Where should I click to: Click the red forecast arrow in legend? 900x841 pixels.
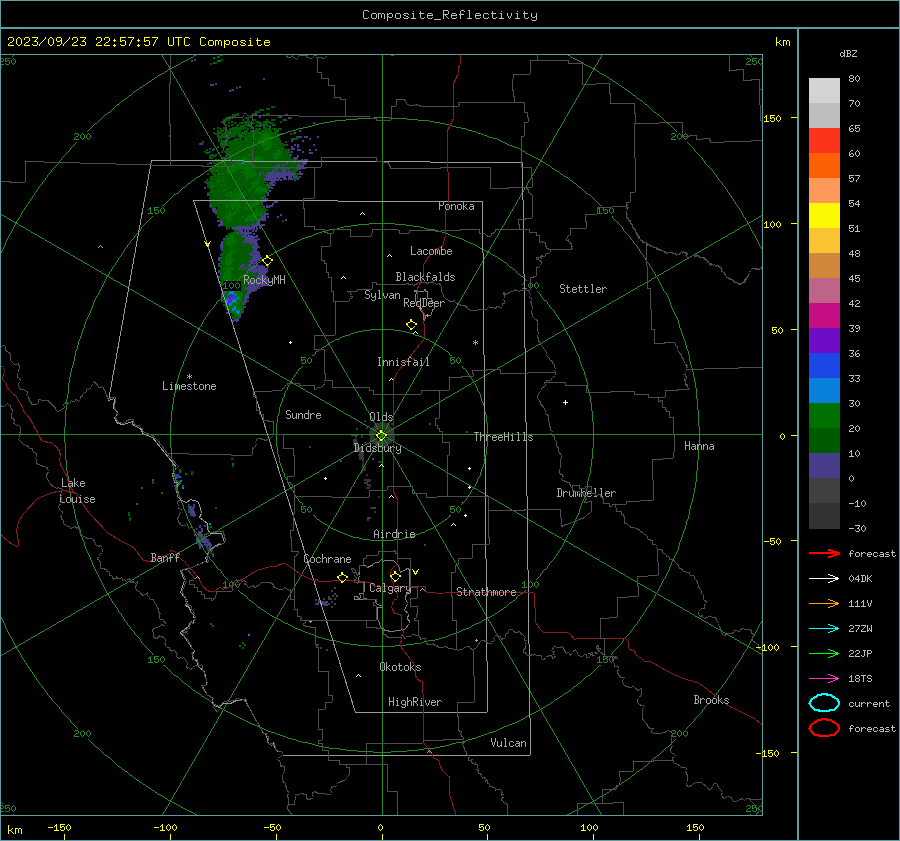pos(824,553)
